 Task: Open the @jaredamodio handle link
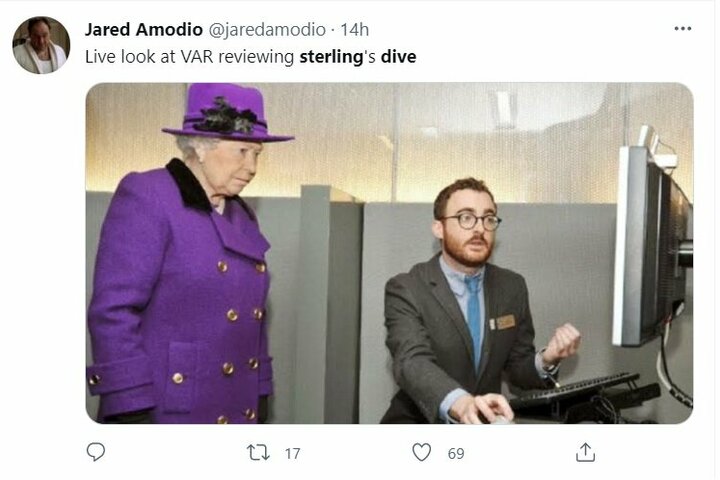click(267, 29)
